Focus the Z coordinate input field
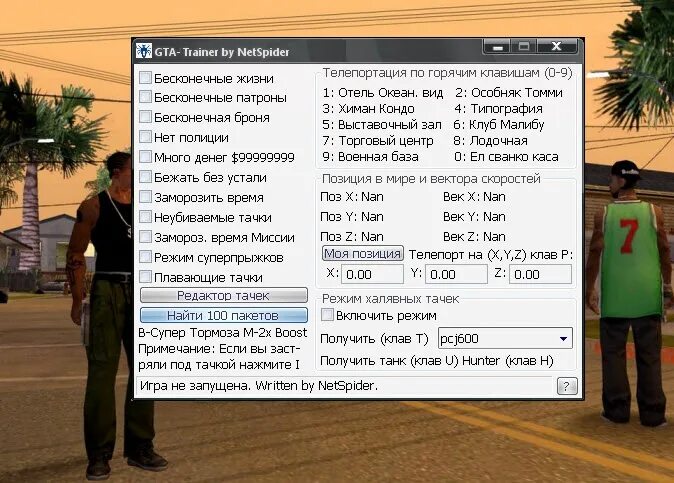This screenshot has width=674, height=483. pyautogui.click(x=540, y=274)
